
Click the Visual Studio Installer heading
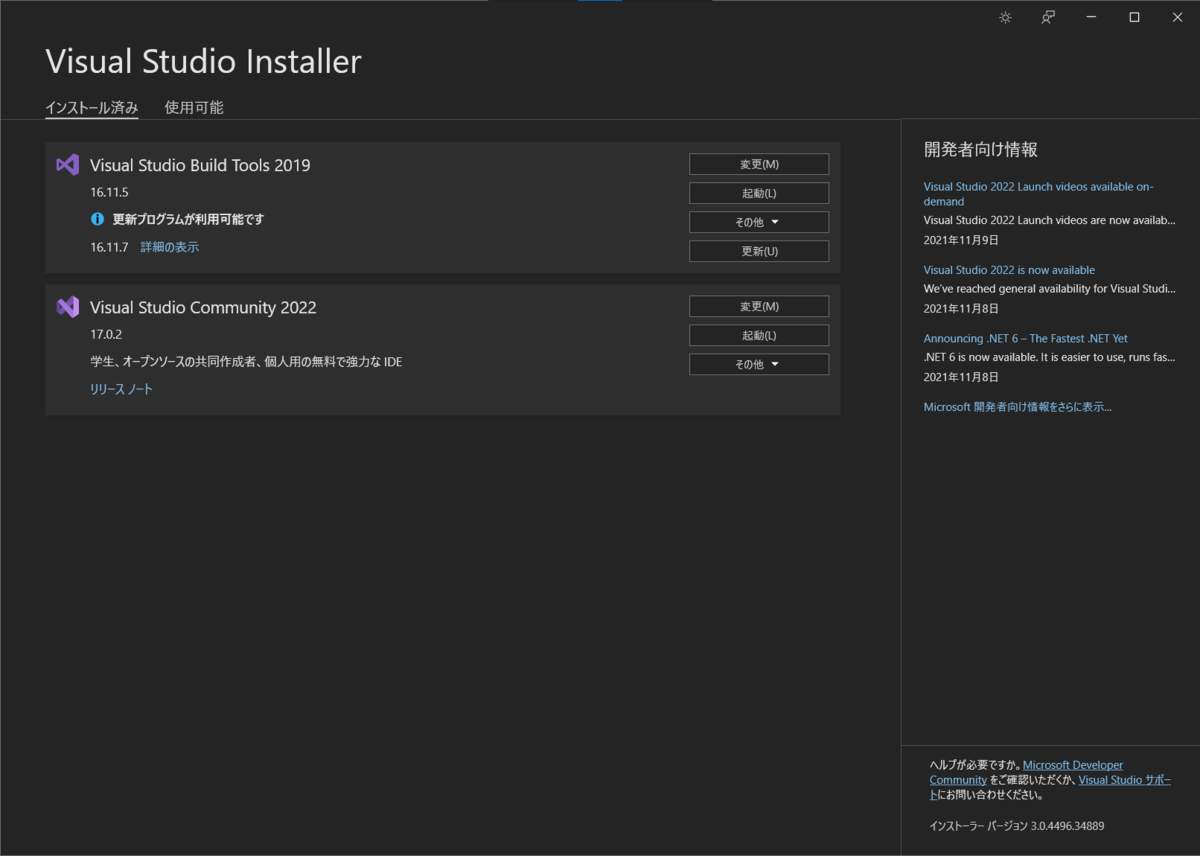(203, 61)
